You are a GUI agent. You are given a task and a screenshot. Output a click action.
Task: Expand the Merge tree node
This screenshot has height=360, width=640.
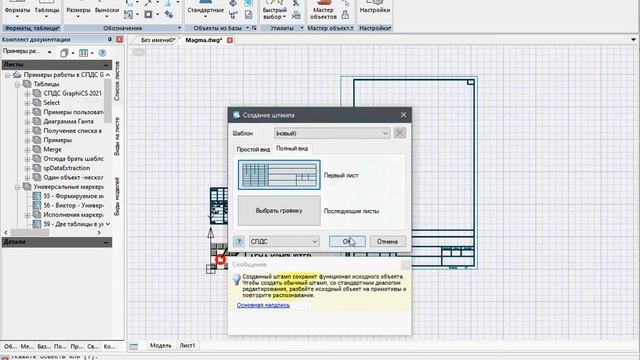(27, 149)
